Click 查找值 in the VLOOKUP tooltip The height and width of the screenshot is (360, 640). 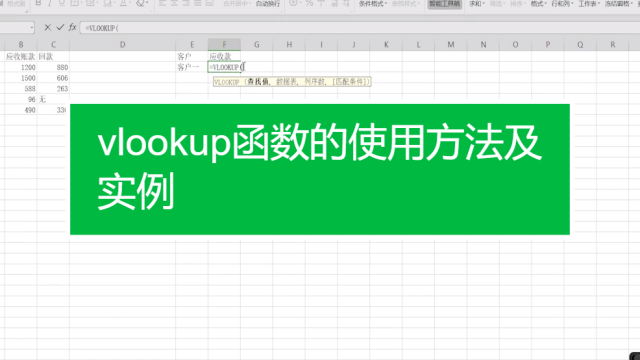(x=258, y=82)
